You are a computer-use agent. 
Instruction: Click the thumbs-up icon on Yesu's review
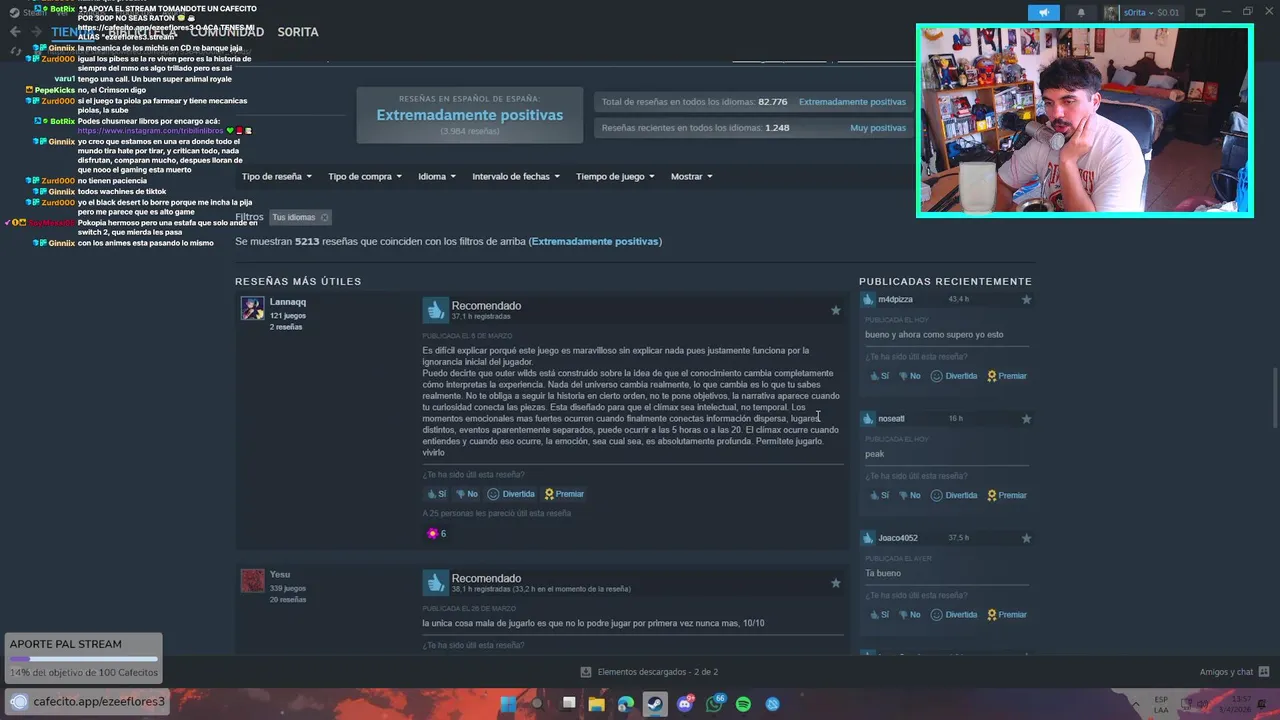[x=435, y=582]
